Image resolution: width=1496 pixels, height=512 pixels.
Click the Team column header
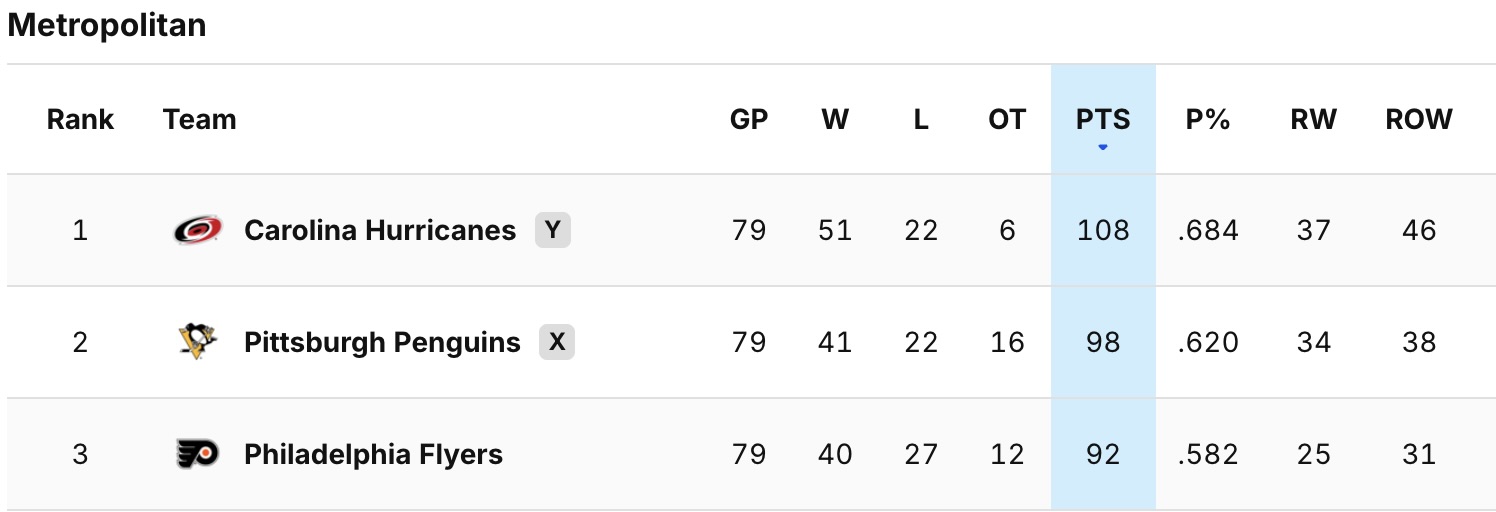(200, 120)
